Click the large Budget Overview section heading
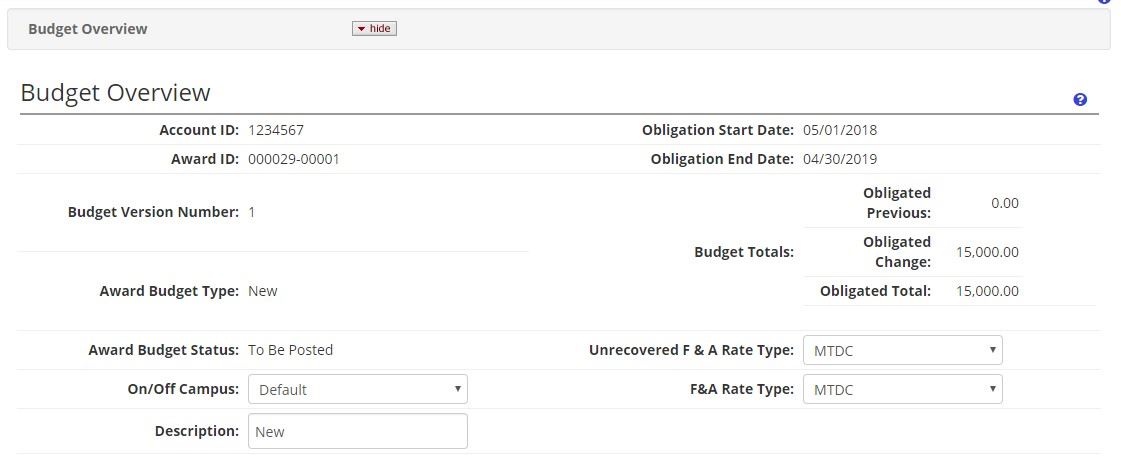 point(115,93)
